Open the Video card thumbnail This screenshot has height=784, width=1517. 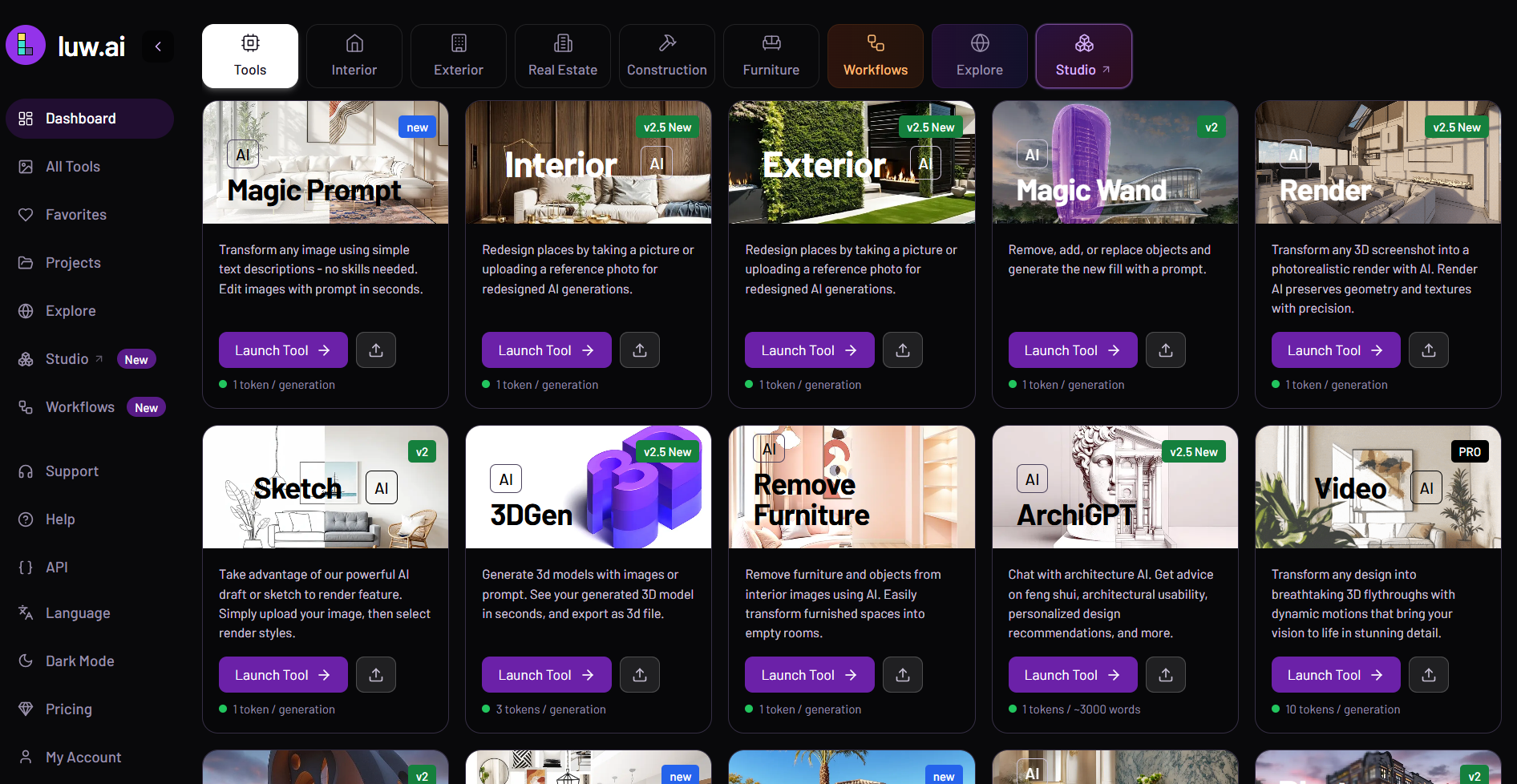[x=1378, y=487]
